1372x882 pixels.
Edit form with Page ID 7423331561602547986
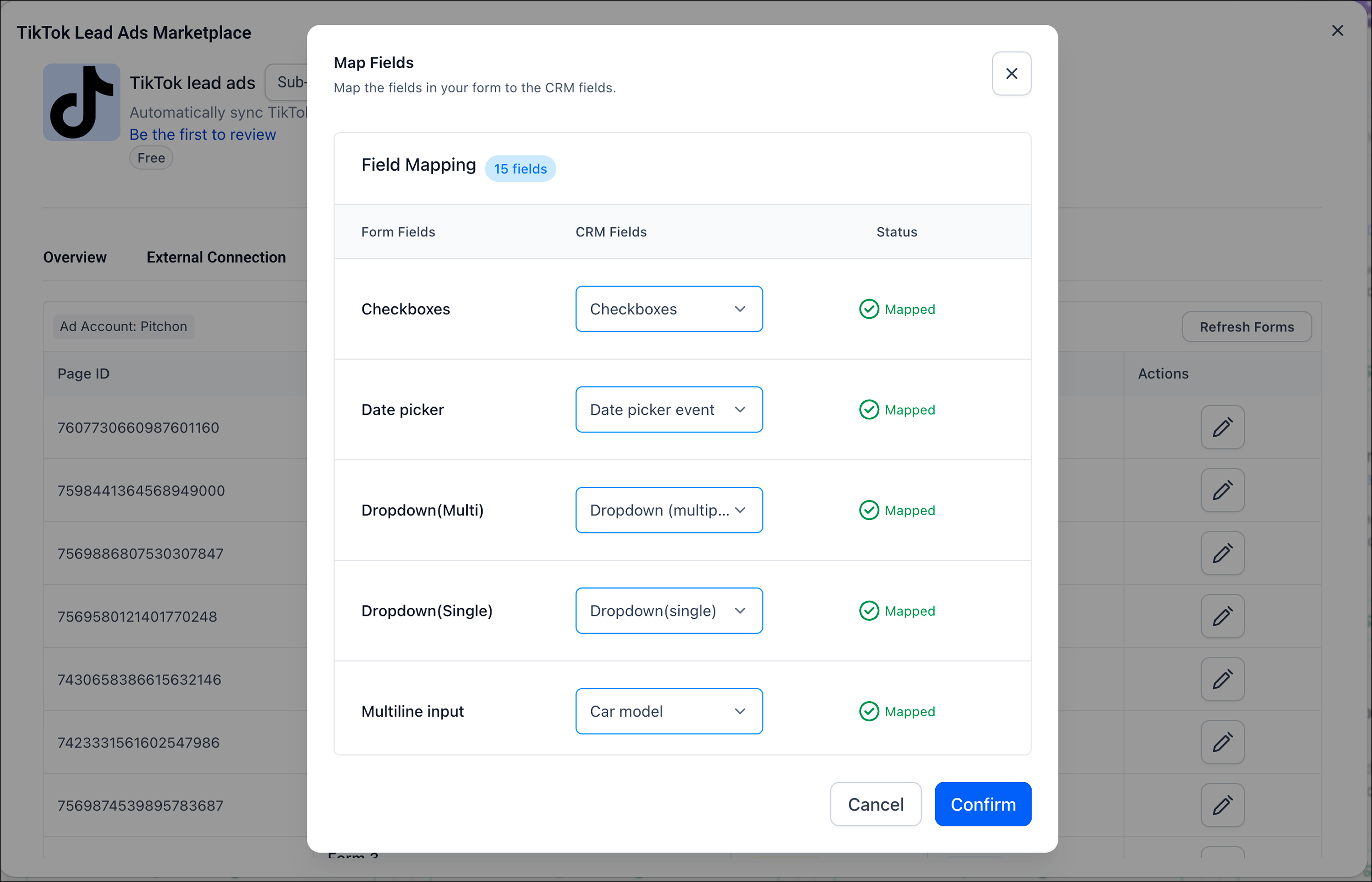click(x=1223, y=742)
